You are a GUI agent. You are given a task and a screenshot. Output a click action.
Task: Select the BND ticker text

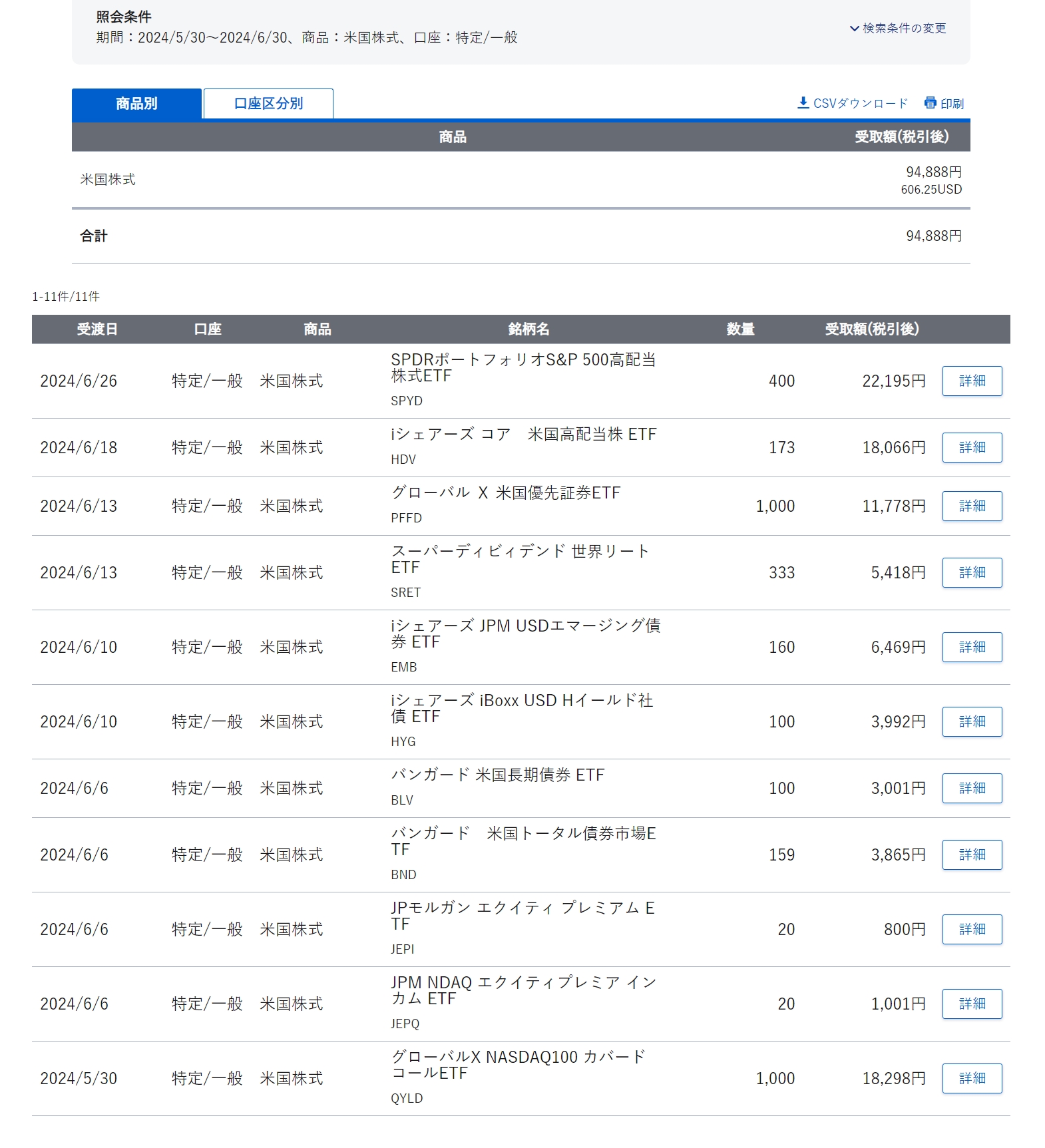coord(404,874)
